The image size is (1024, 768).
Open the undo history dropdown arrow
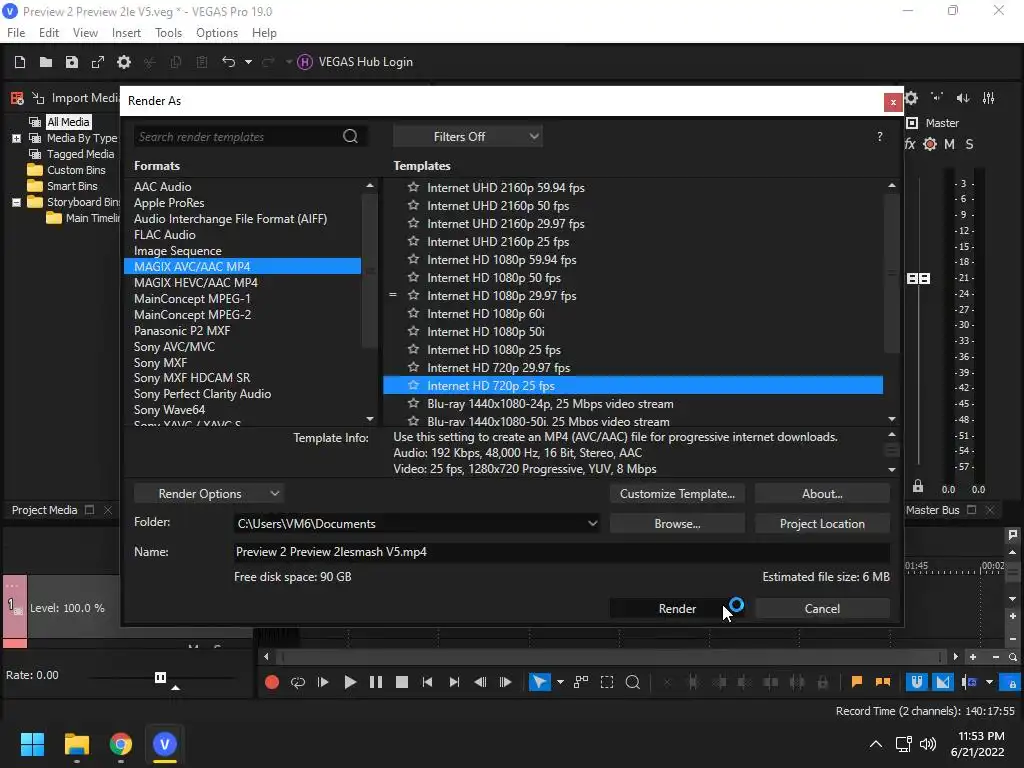(x=248, y=62)
